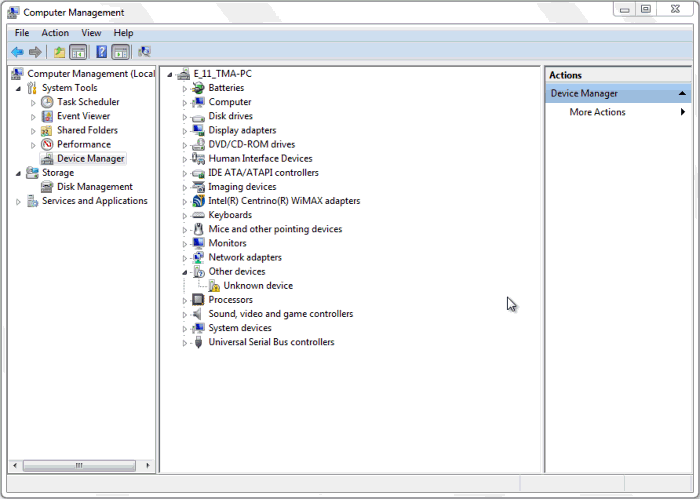Click the Disk drives category icon
The height and width of the screenshot is (499, 700).
pos(198,117)
